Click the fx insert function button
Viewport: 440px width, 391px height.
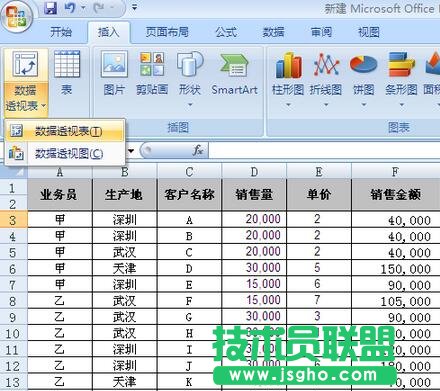198,151
